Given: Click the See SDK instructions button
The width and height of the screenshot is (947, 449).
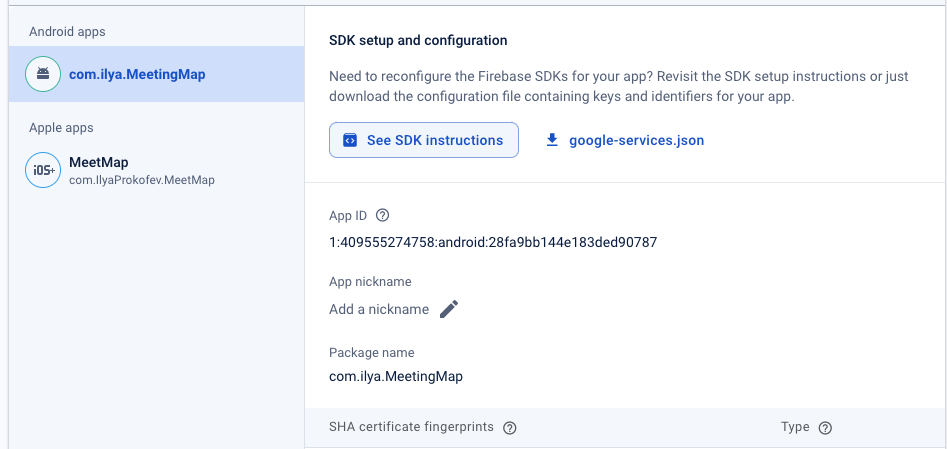Looking at the screenshot, I should [423, 140].
